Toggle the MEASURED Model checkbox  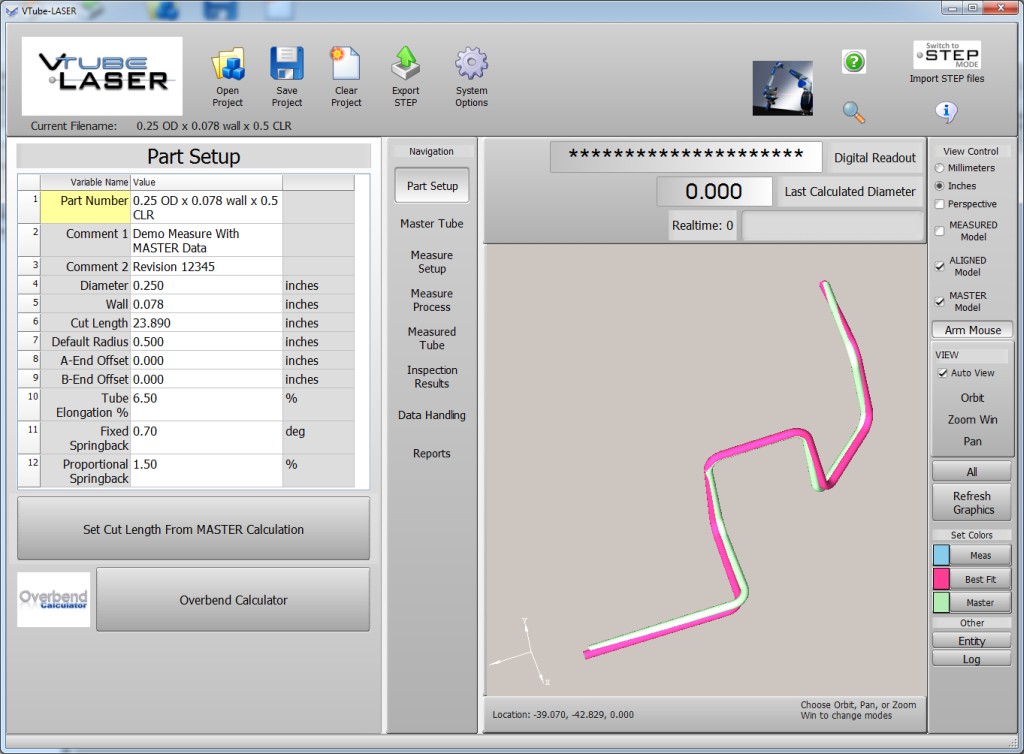pos(939,231)
